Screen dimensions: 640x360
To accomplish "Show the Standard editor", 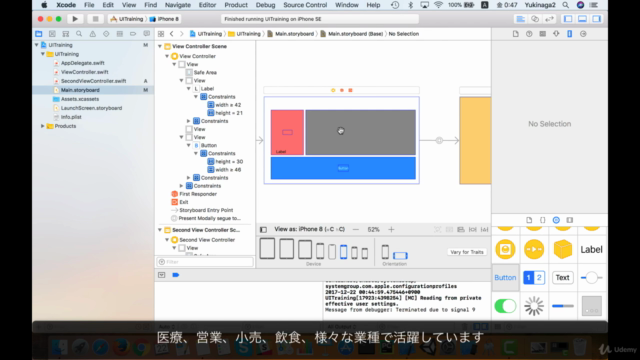I will [520, 19].
